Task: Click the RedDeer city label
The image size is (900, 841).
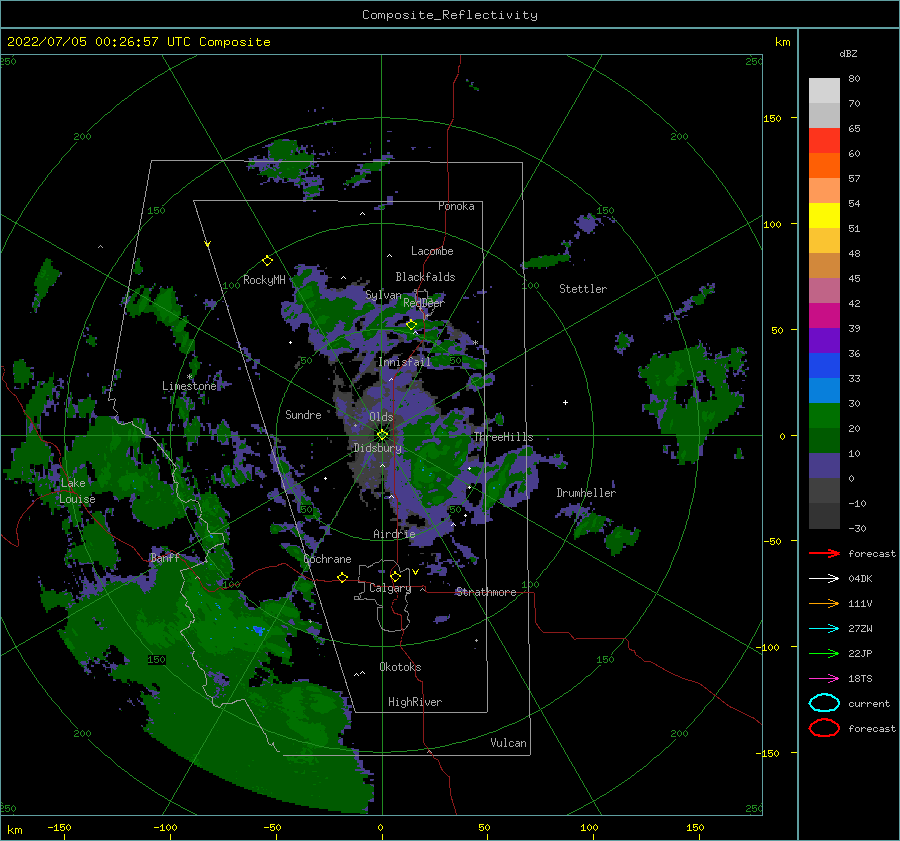Action: coord(424,303)
